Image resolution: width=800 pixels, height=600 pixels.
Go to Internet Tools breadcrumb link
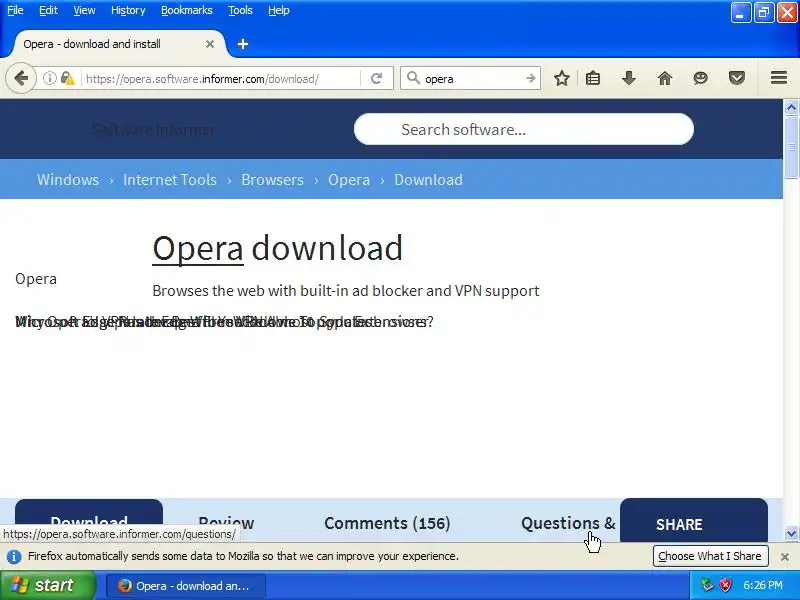[170, 180]
